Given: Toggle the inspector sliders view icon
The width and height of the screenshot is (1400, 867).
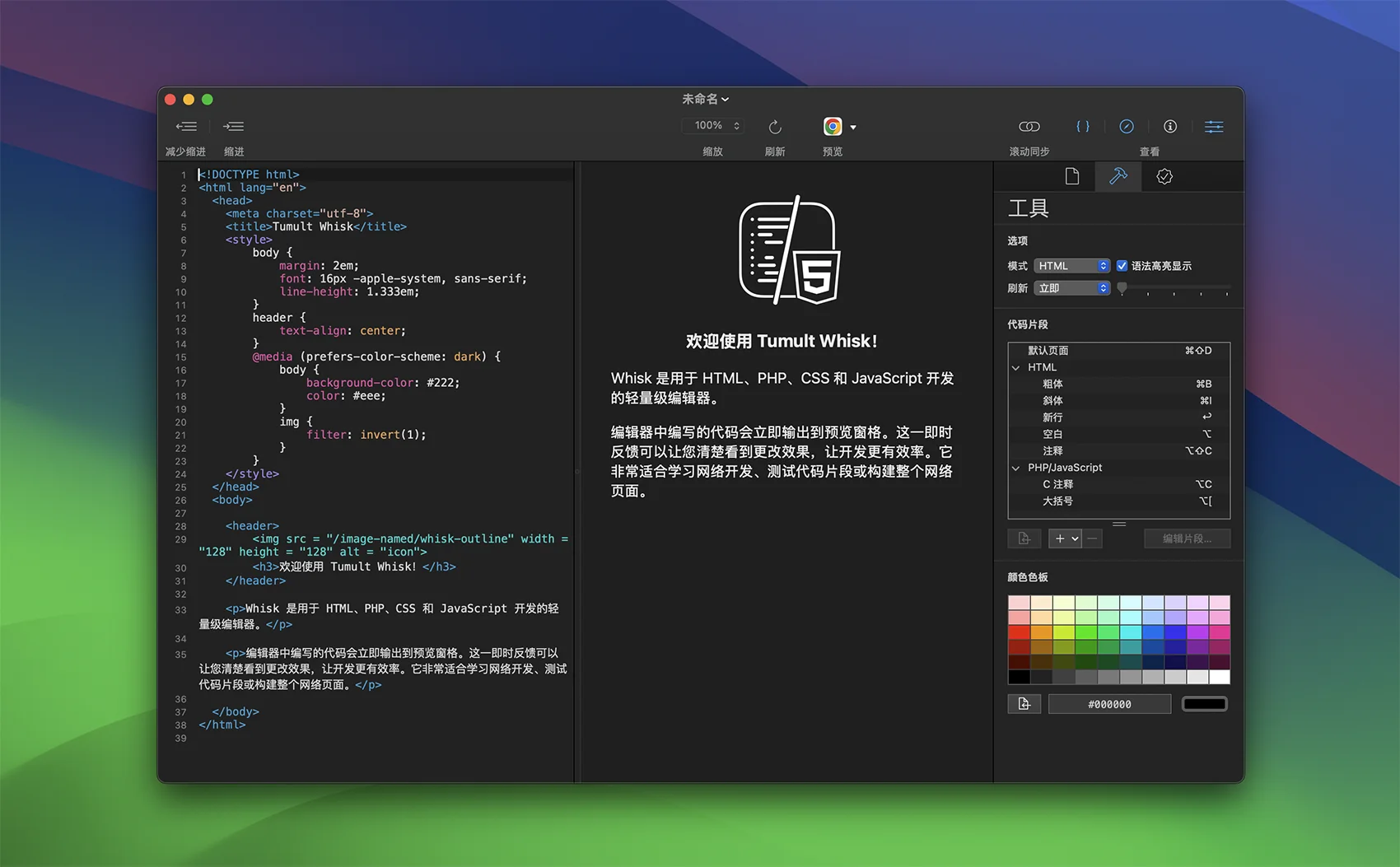Looking at the screenshot, I should coord(1214,127).
